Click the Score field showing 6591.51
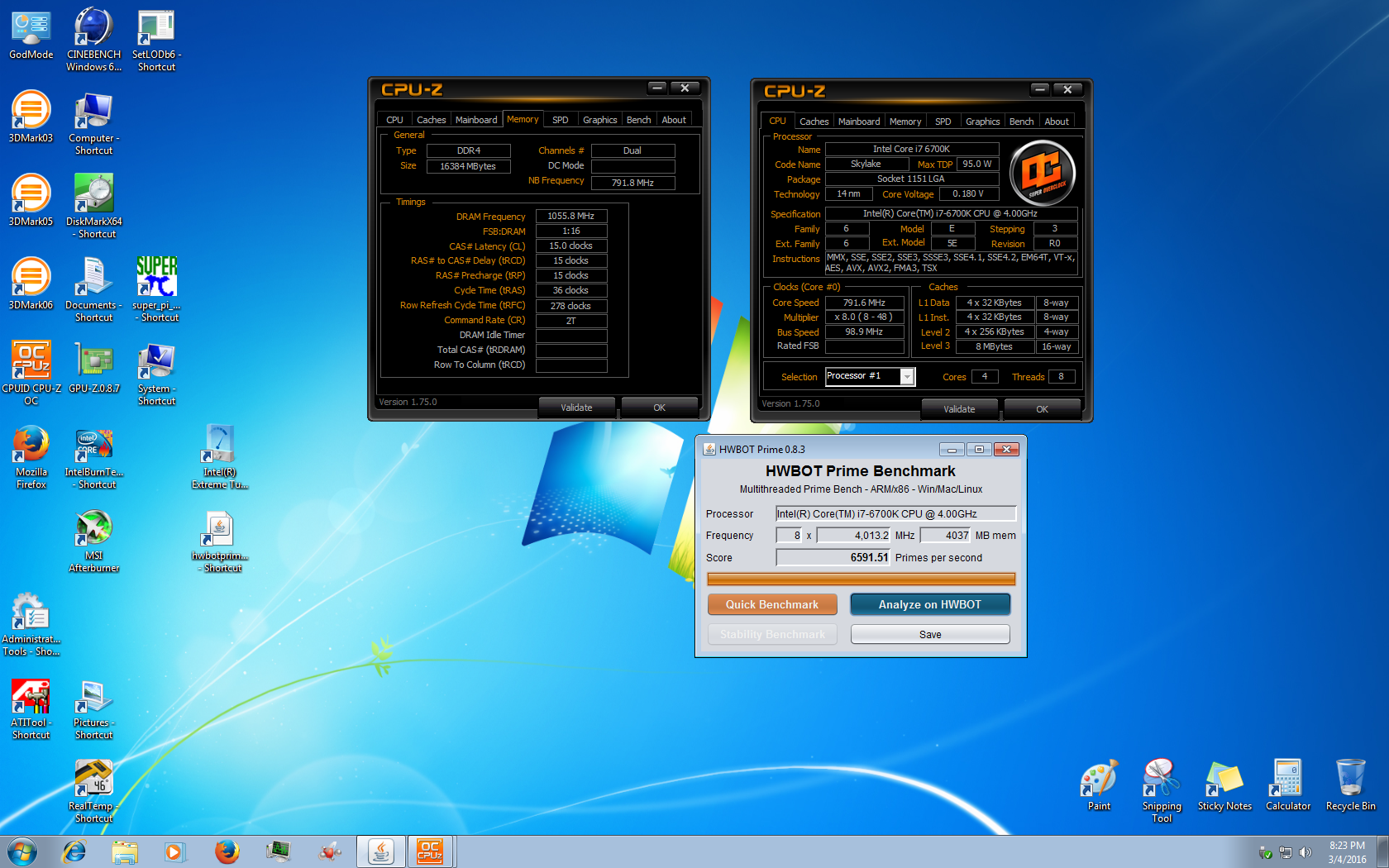The height and width of the screenshot is (868, 1389). click(833, 558)
